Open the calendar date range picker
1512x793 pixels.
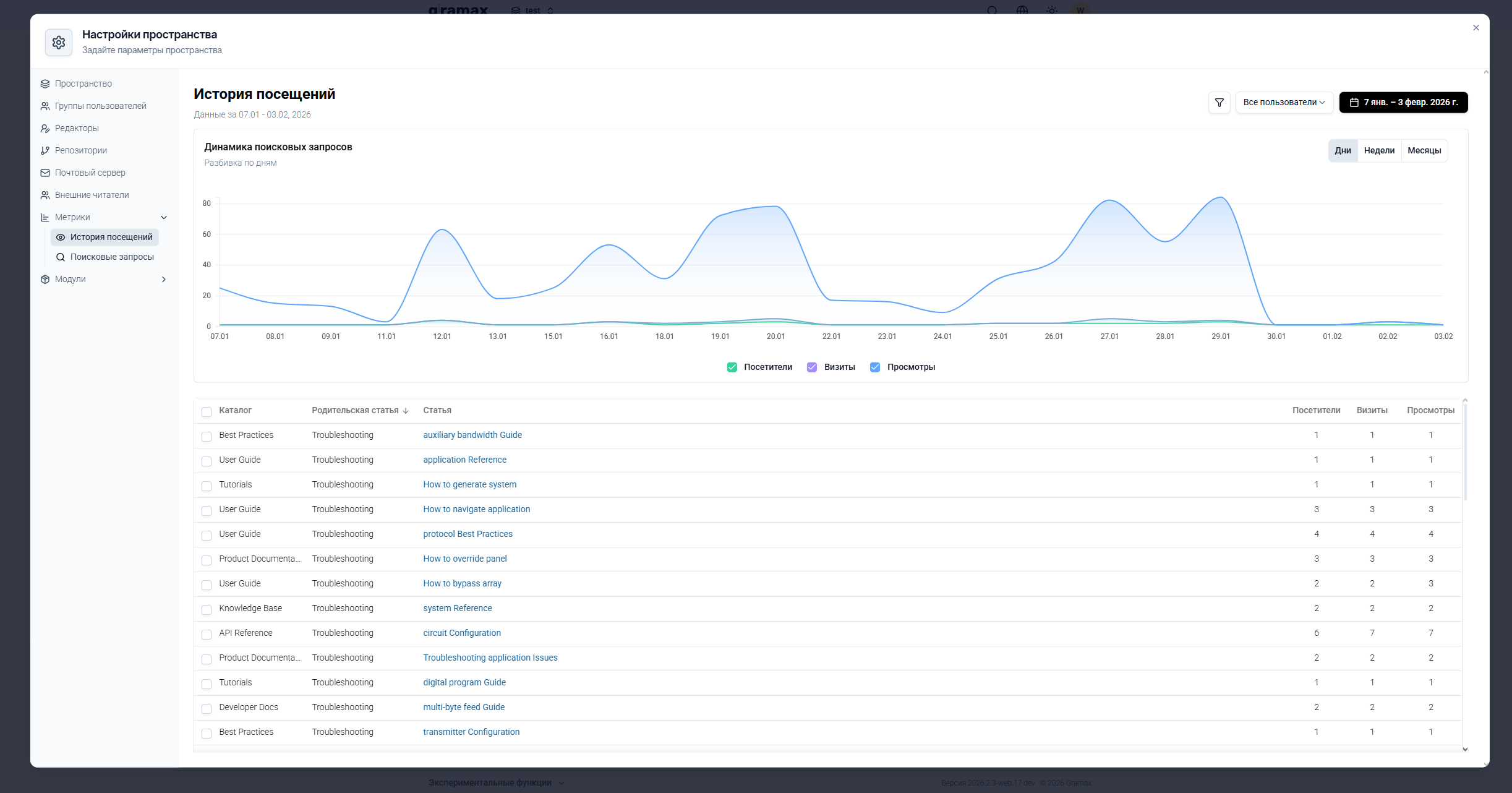[x=1403, y=103]
